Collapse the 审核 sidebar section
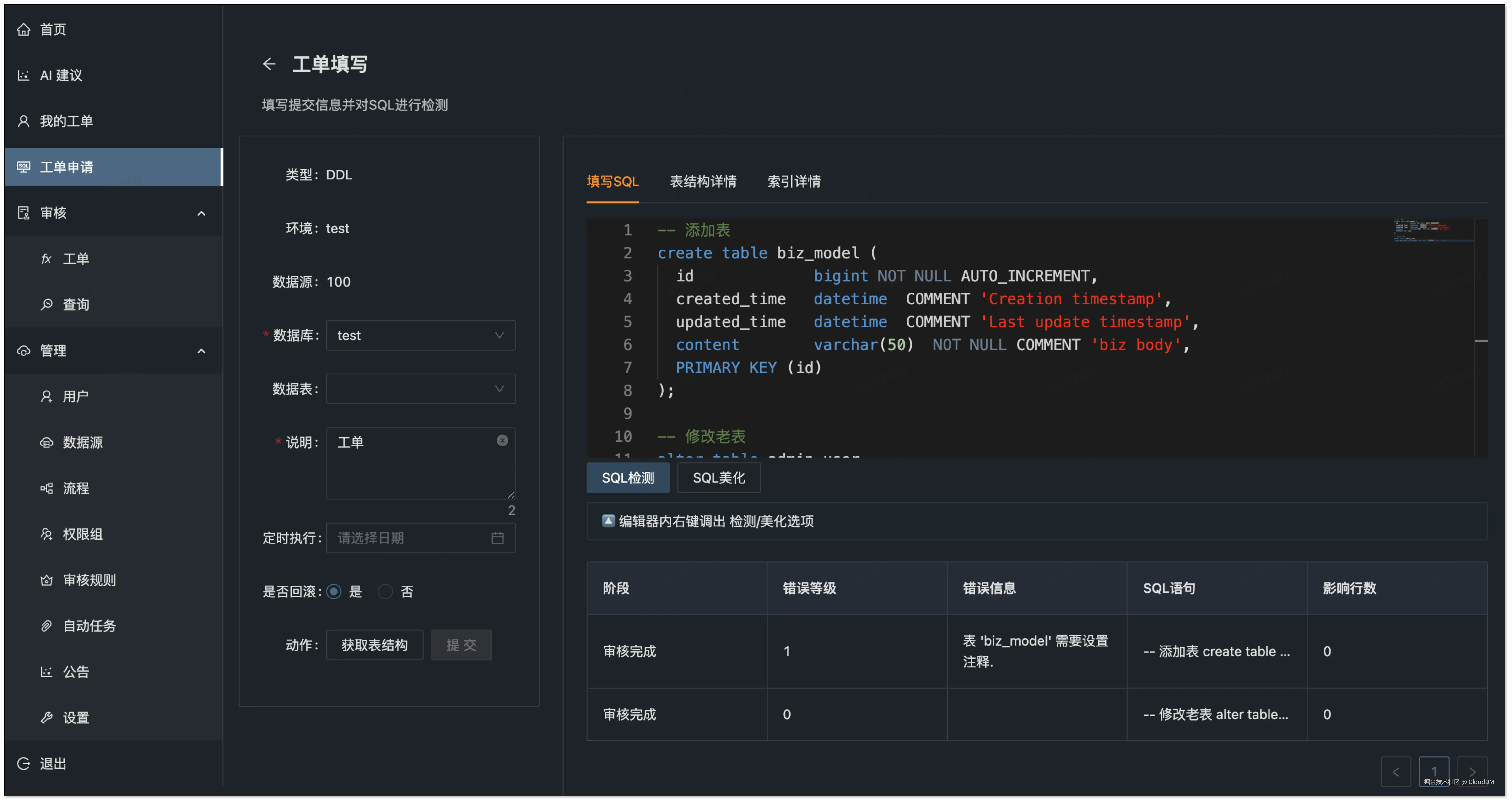This screenshot has height=803, width=1512. (201, 213)
